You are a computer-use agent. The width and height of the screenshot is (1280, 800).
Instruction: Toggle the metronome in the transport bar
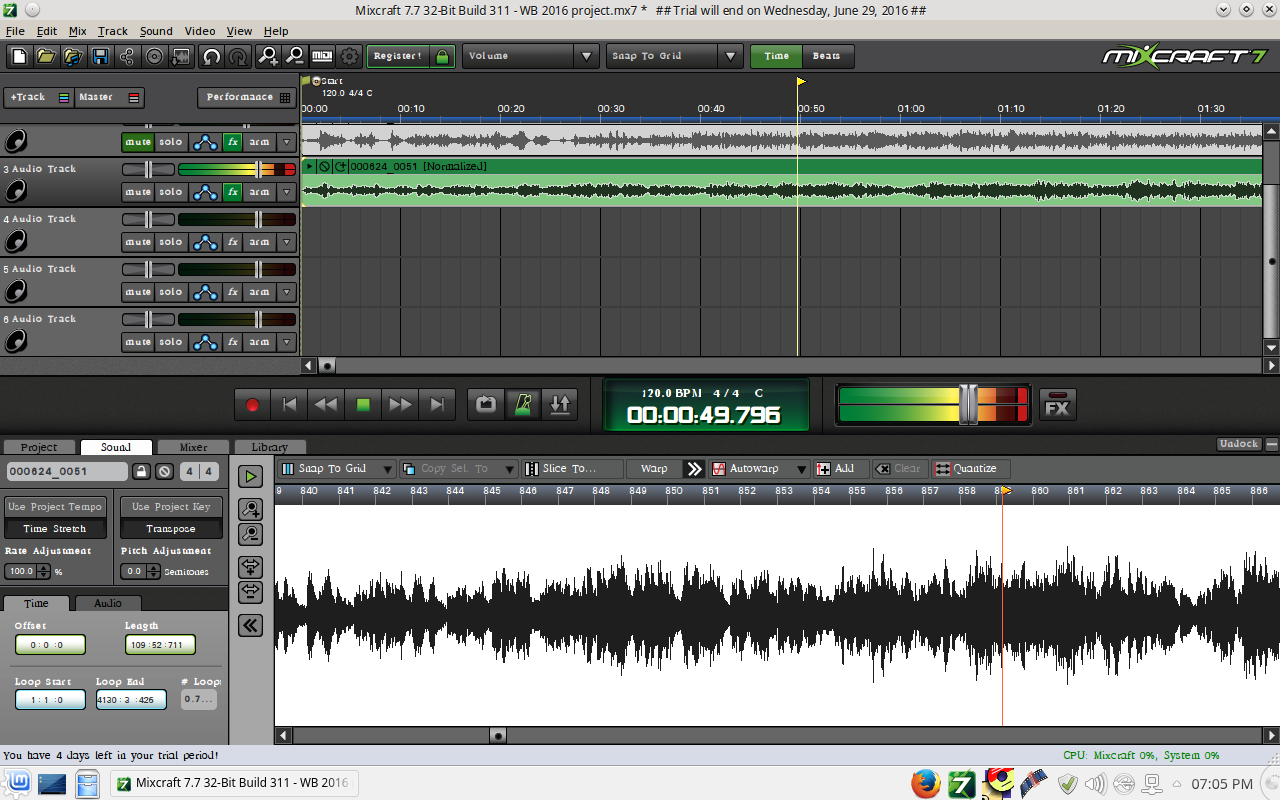[x=523, y=404]
